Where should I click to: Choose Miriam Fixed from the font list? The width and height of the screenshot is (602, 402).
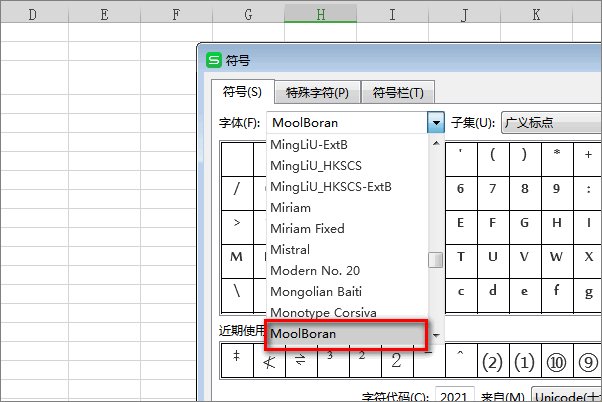[347, 228]
